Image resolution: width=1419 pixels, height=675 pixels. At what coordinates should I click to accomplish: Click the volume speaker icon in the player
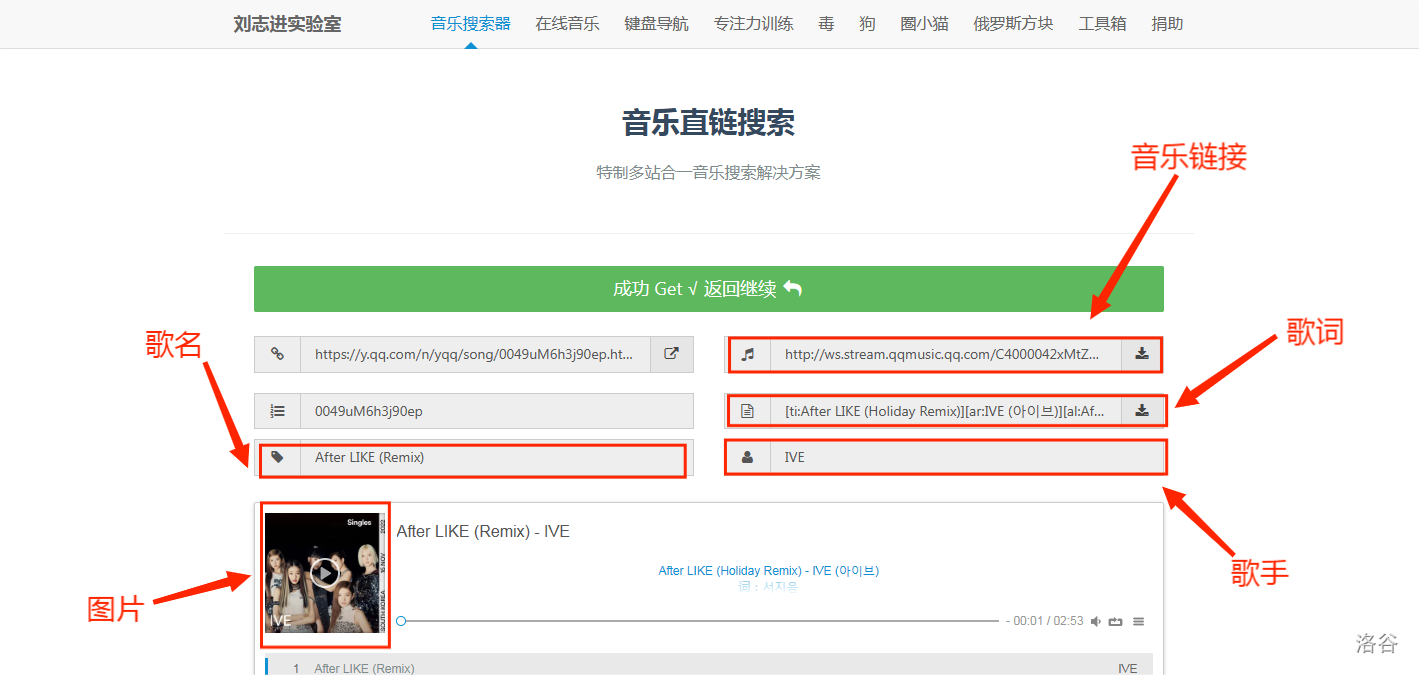(x=1096, y=622)
